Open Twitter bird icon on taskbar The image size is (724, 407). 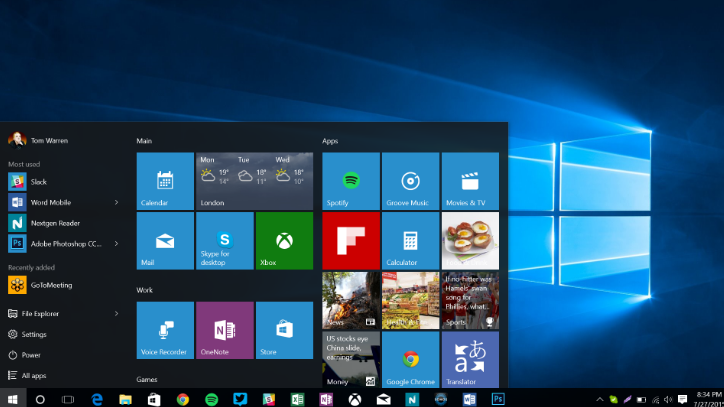pos(240,399)
